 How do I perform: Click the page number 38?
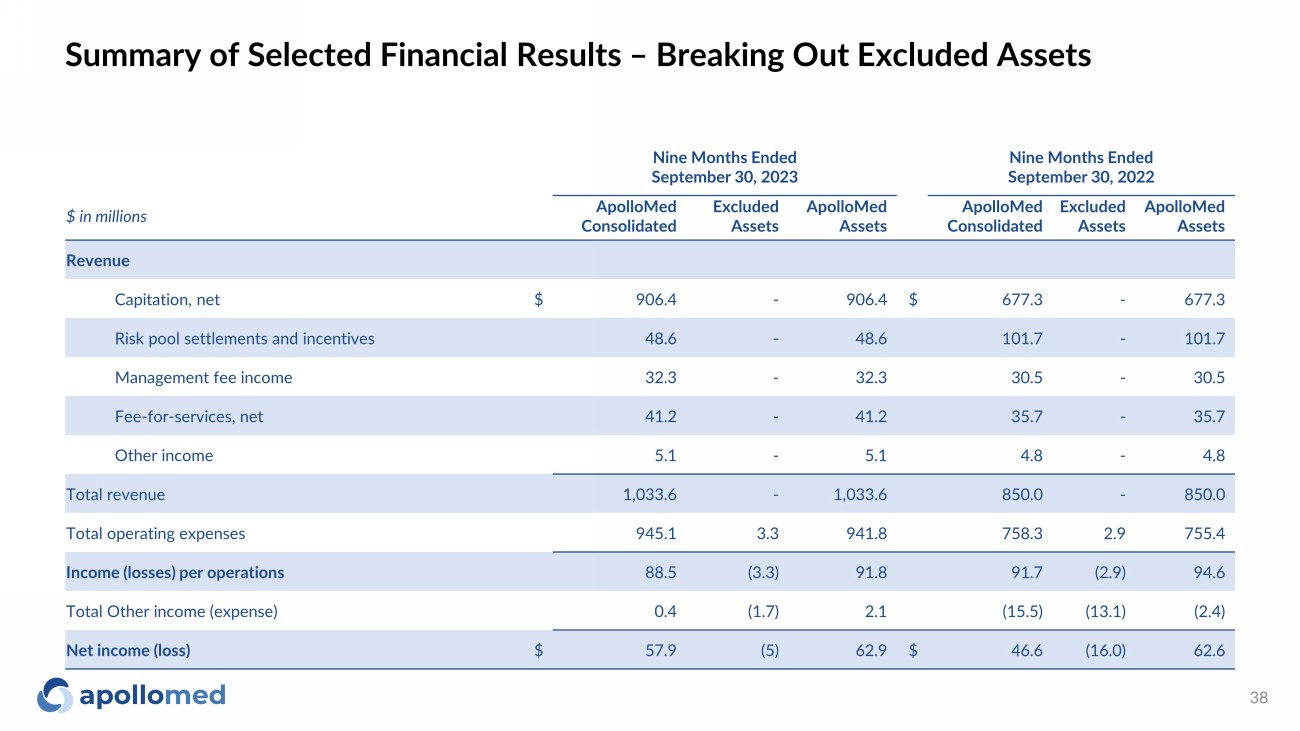1259,698
